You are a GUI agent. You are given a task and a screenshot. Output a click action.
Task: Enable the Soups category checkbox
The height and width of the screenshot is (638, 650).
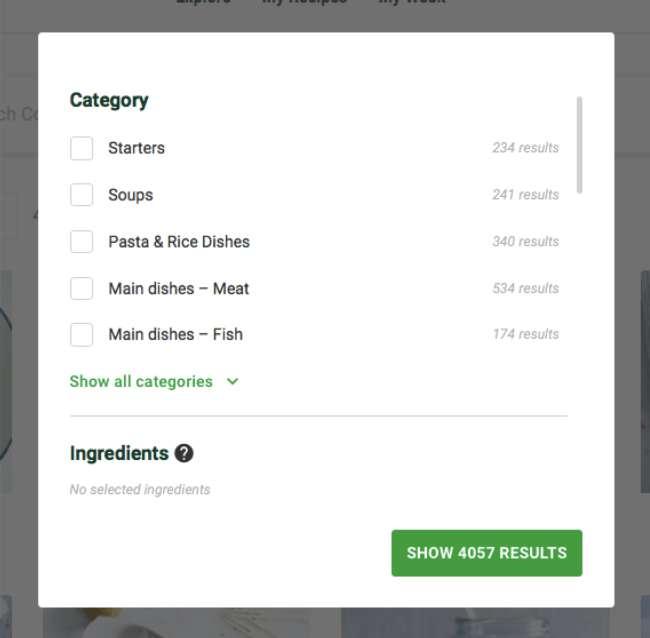(82, 194)
